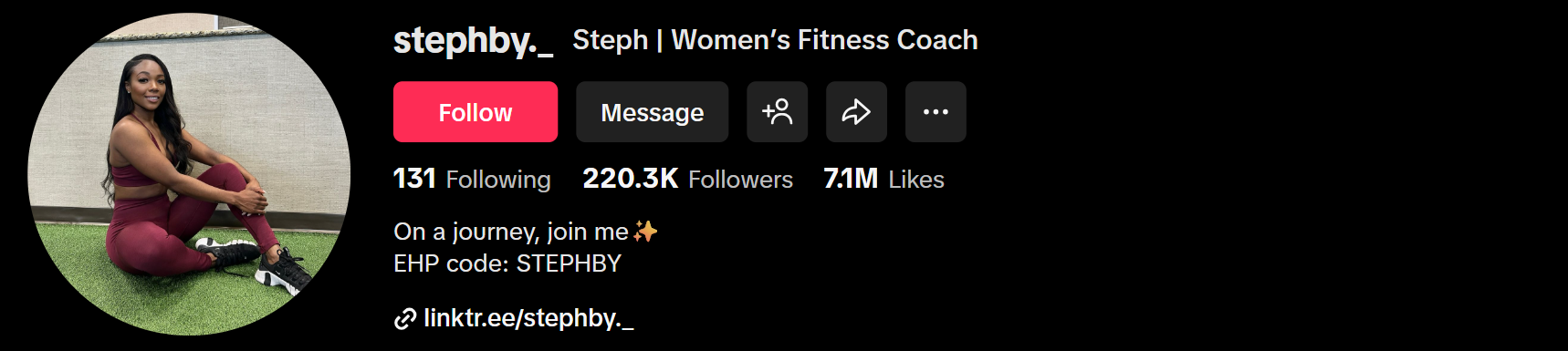Send a message via Message button
Image resolution: width=1568 pixels, height=351 pixels.
click(652, 112)
